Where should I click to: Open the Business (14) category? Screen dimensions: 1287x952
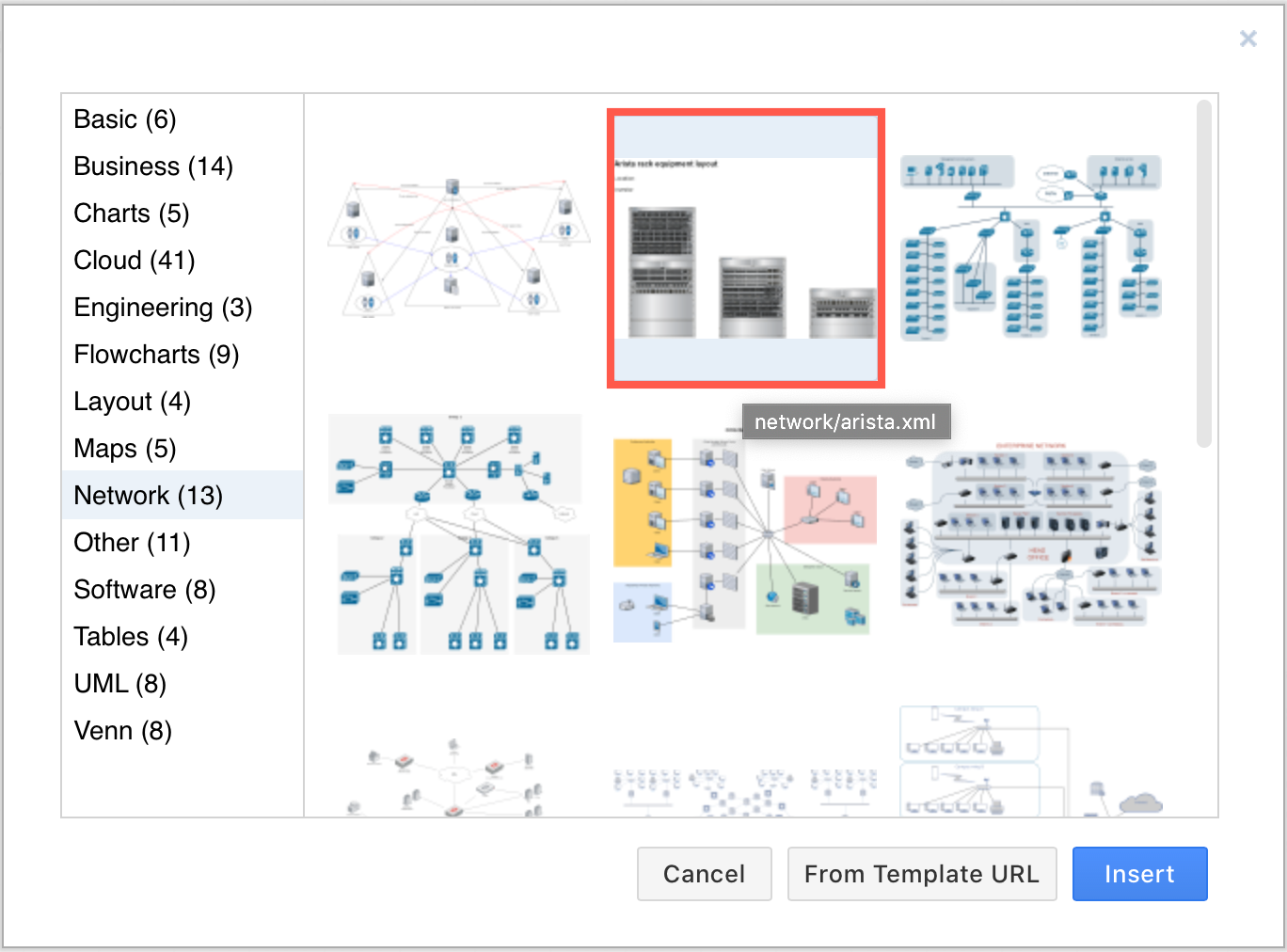click(x=153, y=167)
